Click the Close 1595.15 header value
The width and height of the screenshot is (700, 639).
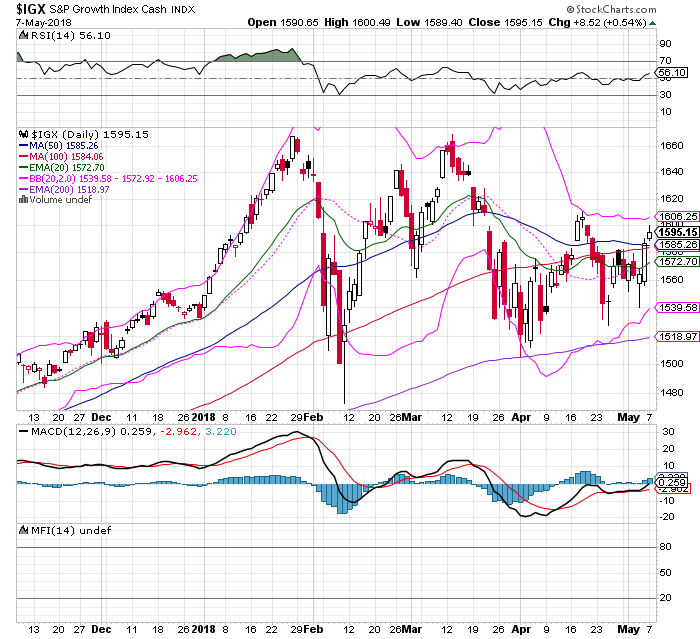(x=505, y=22)
